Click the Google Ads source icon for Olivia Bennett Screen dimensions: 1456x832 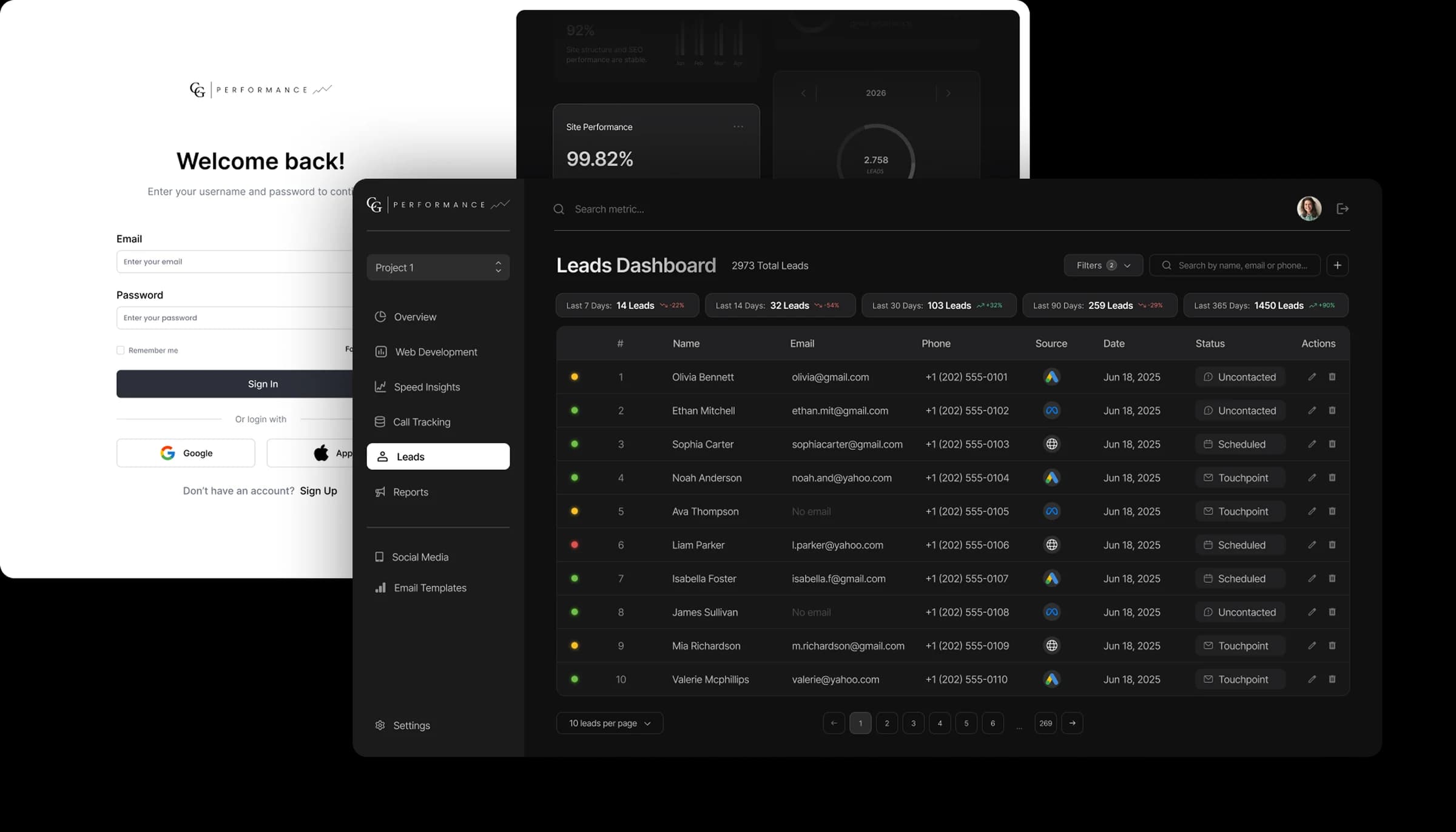1051,377
